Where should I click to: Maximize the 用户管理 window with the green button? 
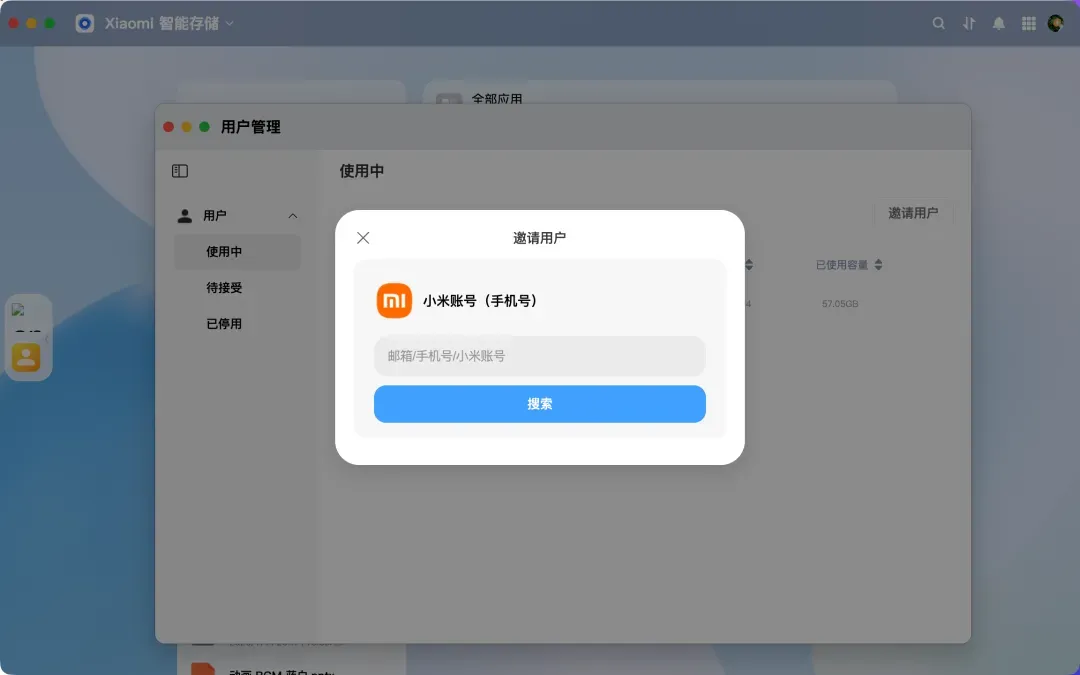tap(204, 127)
